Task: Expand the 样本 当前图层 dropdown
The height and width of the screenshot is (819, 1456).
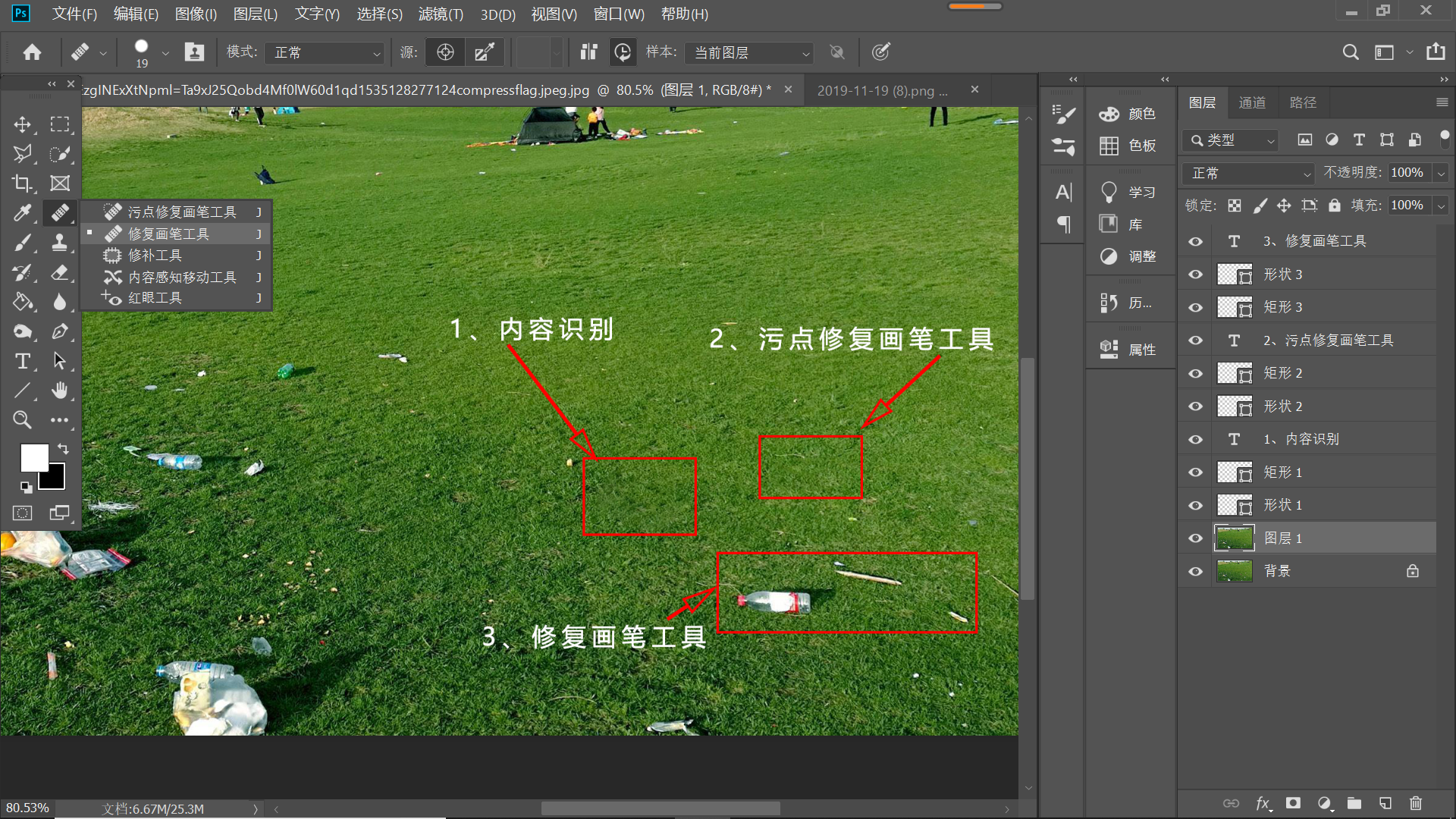Action: [749, 52]
